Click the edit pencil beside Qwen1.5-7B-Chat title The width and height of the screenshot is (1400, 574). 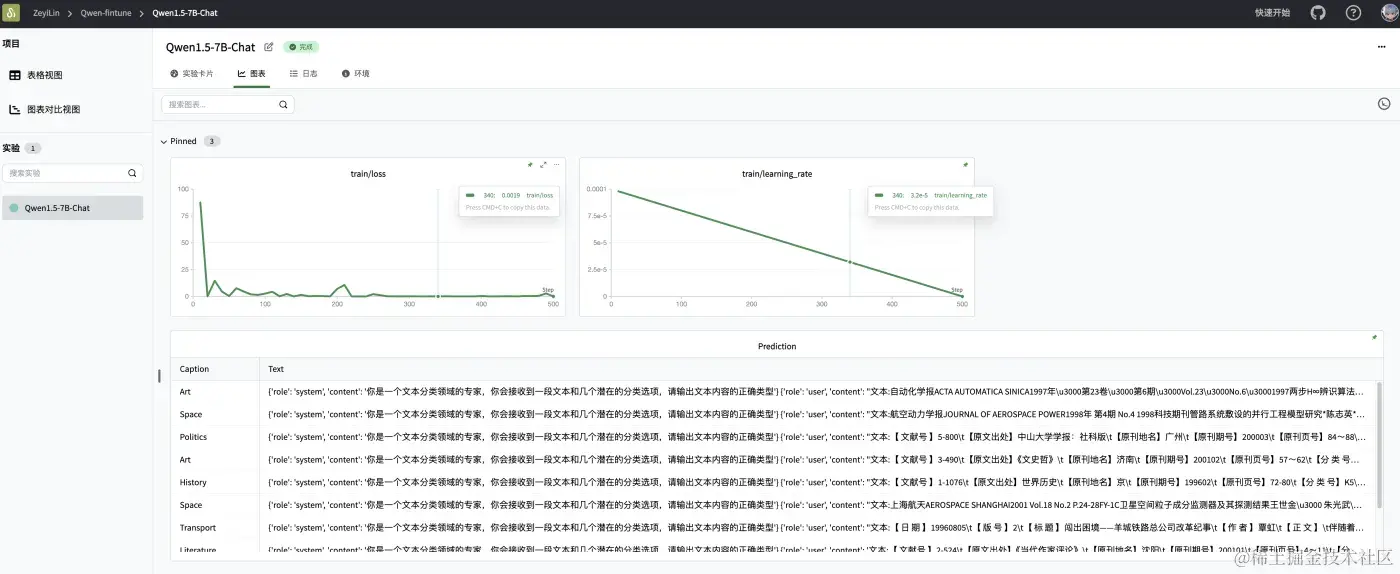tap(269, 47)
